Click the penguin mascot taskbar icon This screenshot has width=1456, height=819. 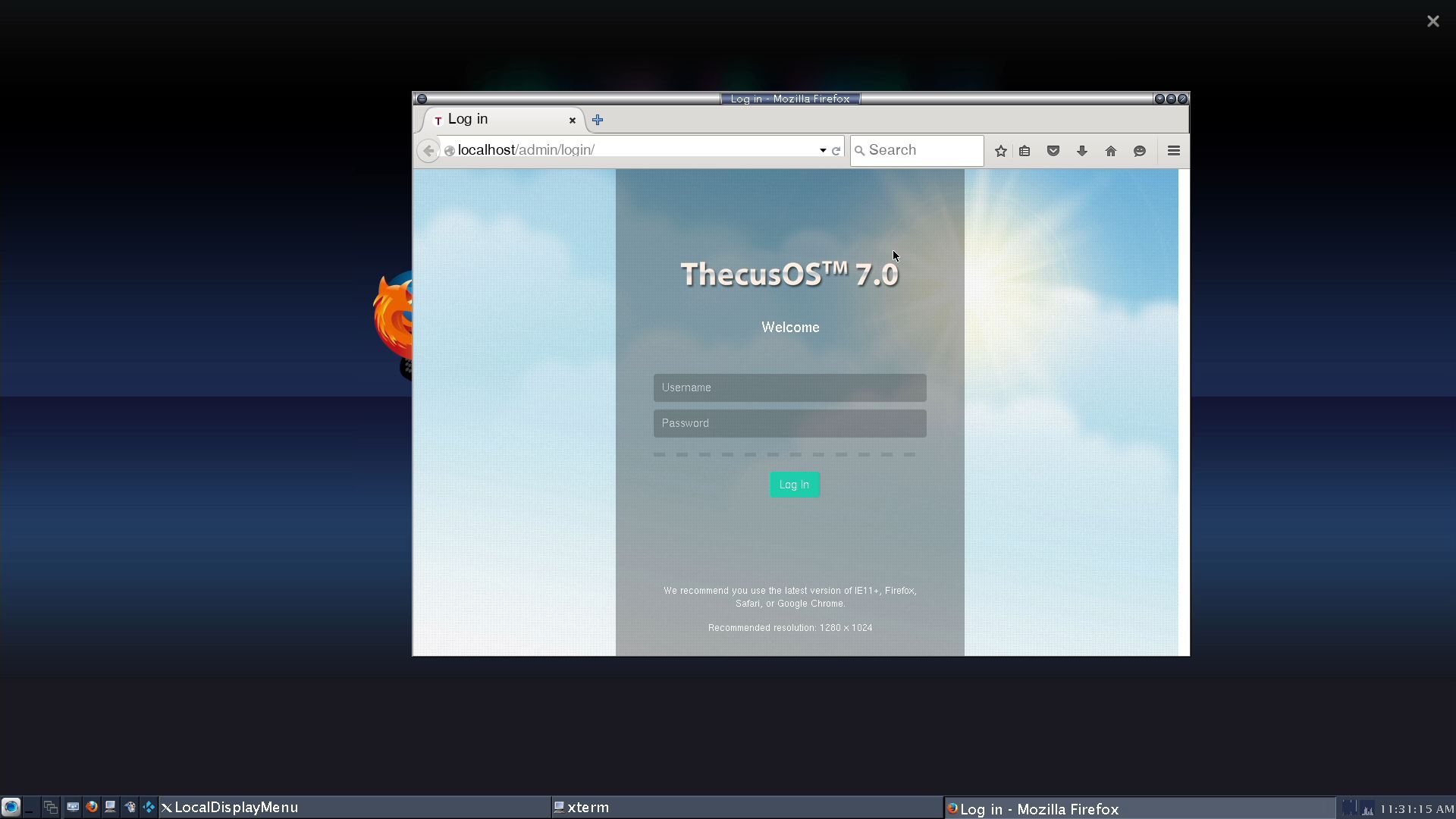pos(130,807)
